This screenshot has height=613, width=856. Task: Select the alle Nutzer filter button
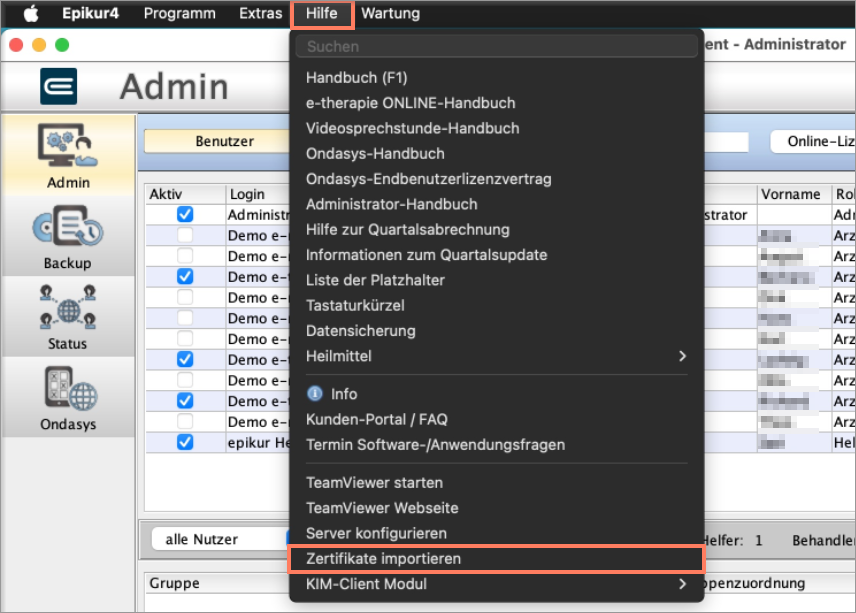(220, 539)
